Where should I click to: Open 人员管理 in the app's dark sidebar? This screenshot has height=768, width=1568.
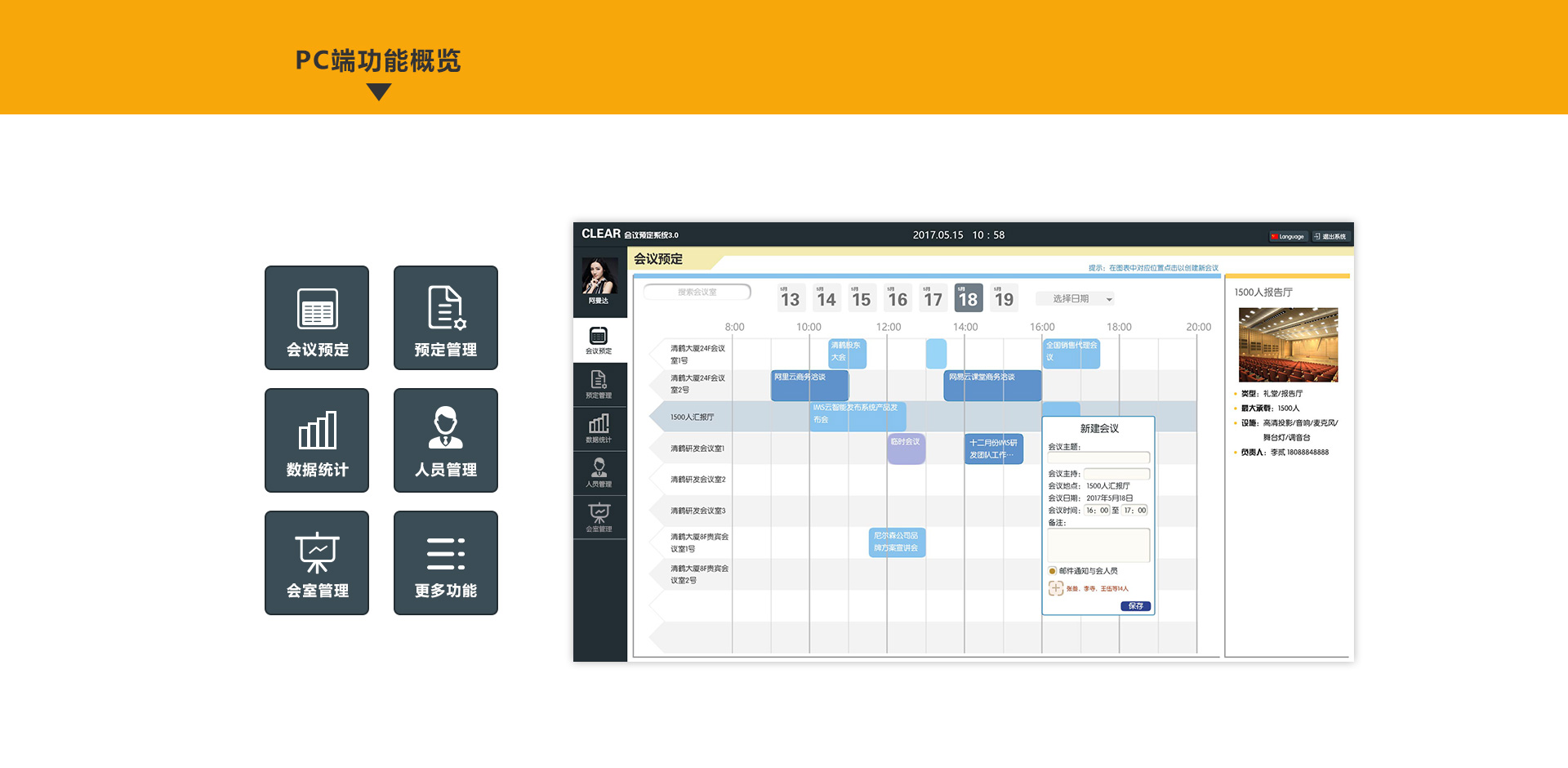pos(599,472)
